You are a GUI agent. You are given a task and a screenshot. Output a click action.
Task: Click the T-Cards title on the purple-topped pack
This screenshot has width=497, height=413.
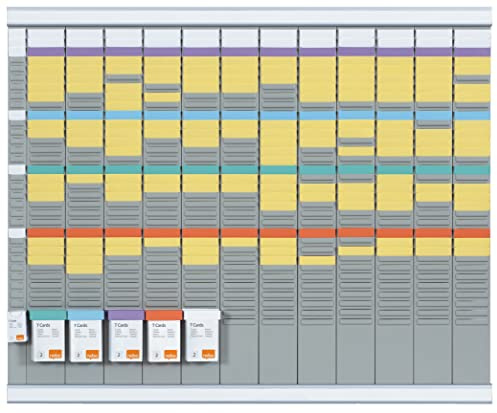[121, 325]
